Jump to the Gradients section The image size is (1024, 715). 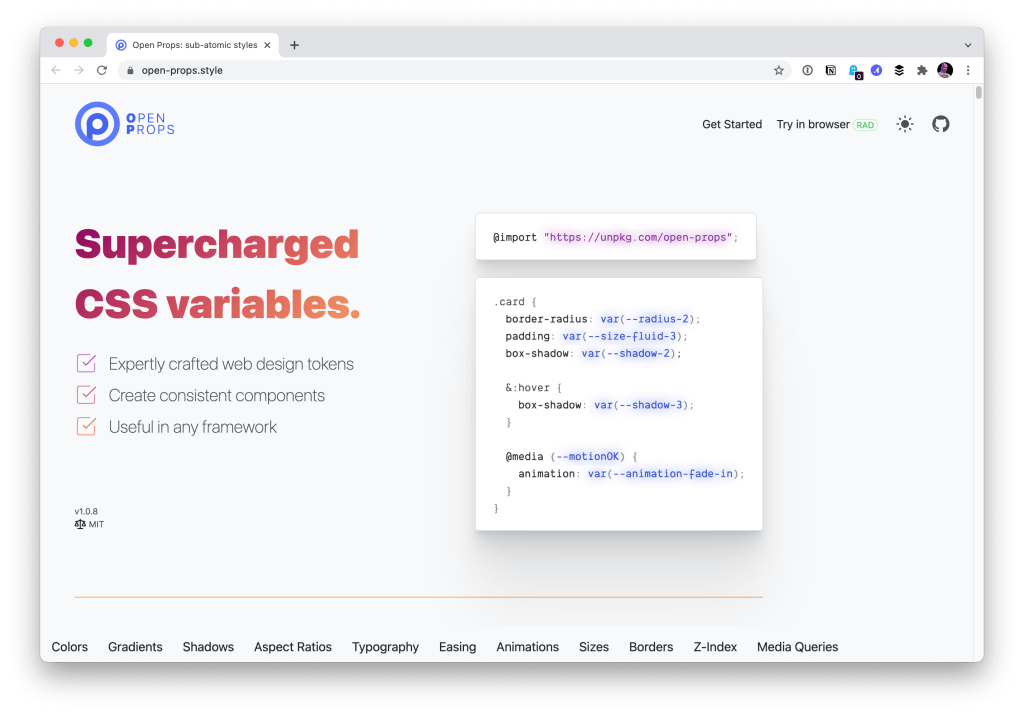coord(135,647)
